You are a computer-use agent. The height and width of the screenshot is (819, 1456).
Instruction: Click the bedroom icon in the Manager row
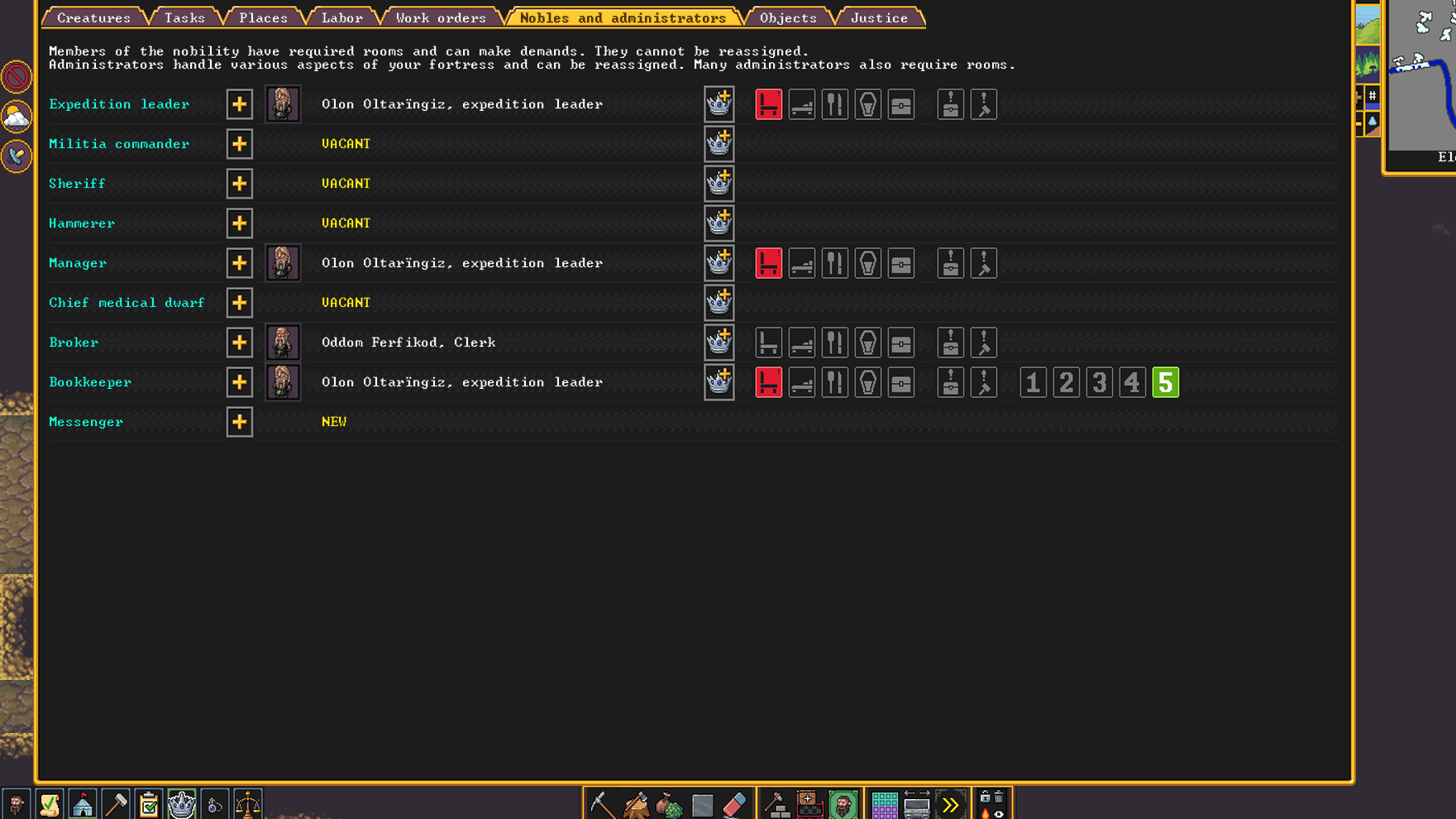[801, 263]
